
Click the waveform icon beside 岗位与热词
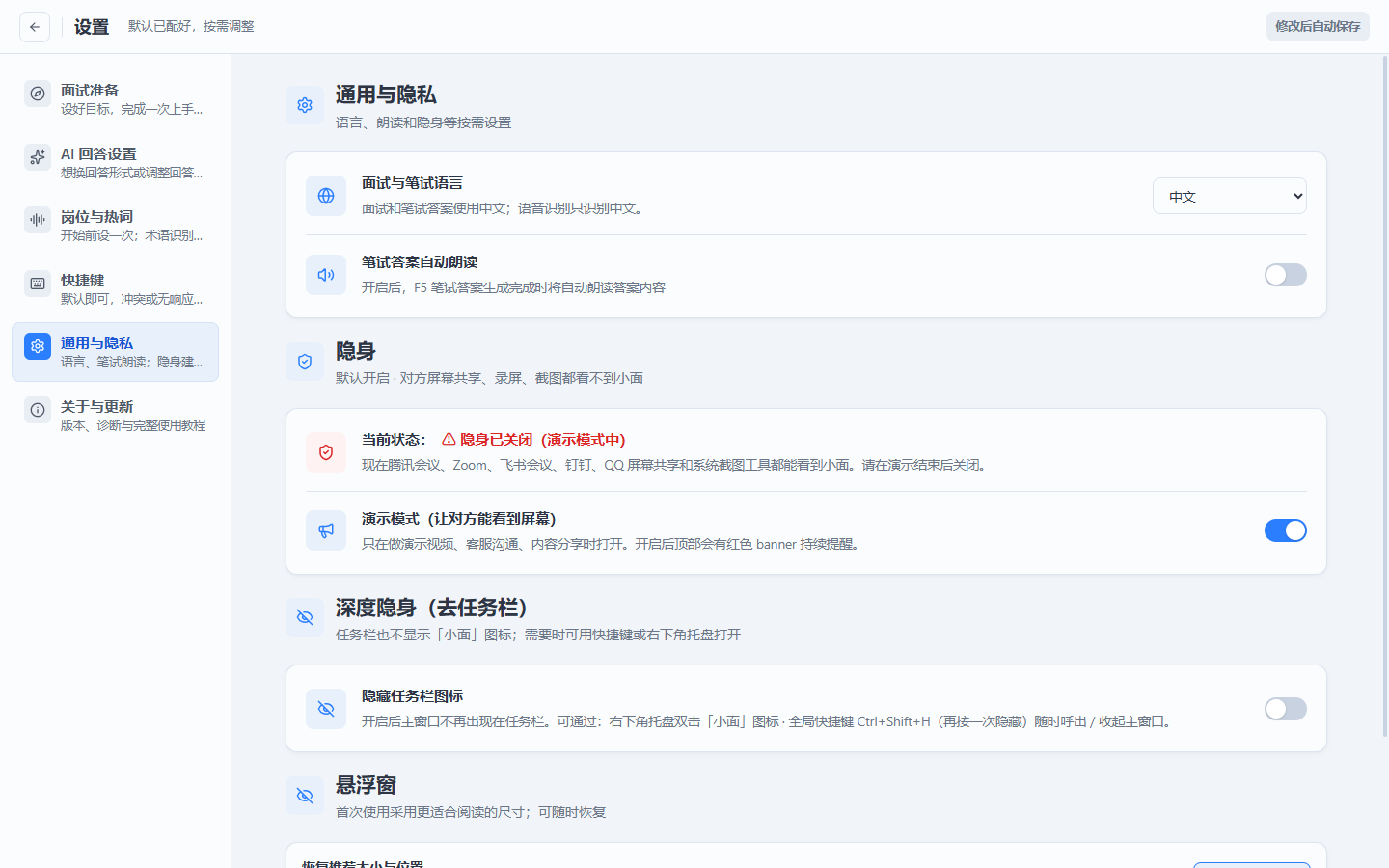coord(38,220)
